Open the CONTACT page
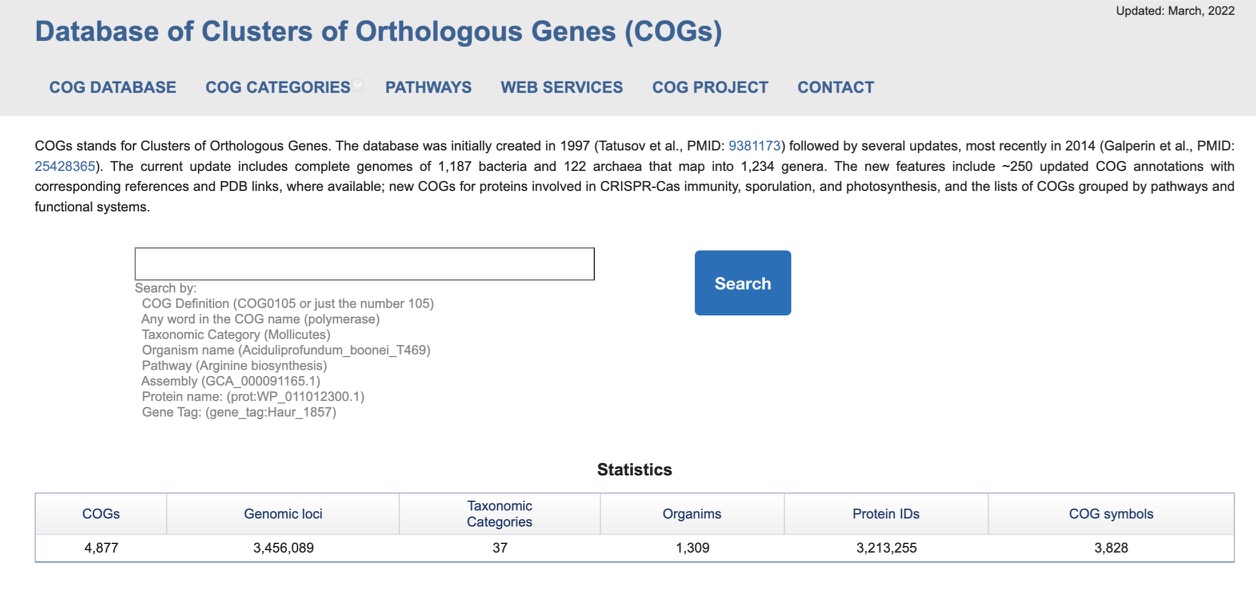The image size is (1256, 613). [836, 87]
